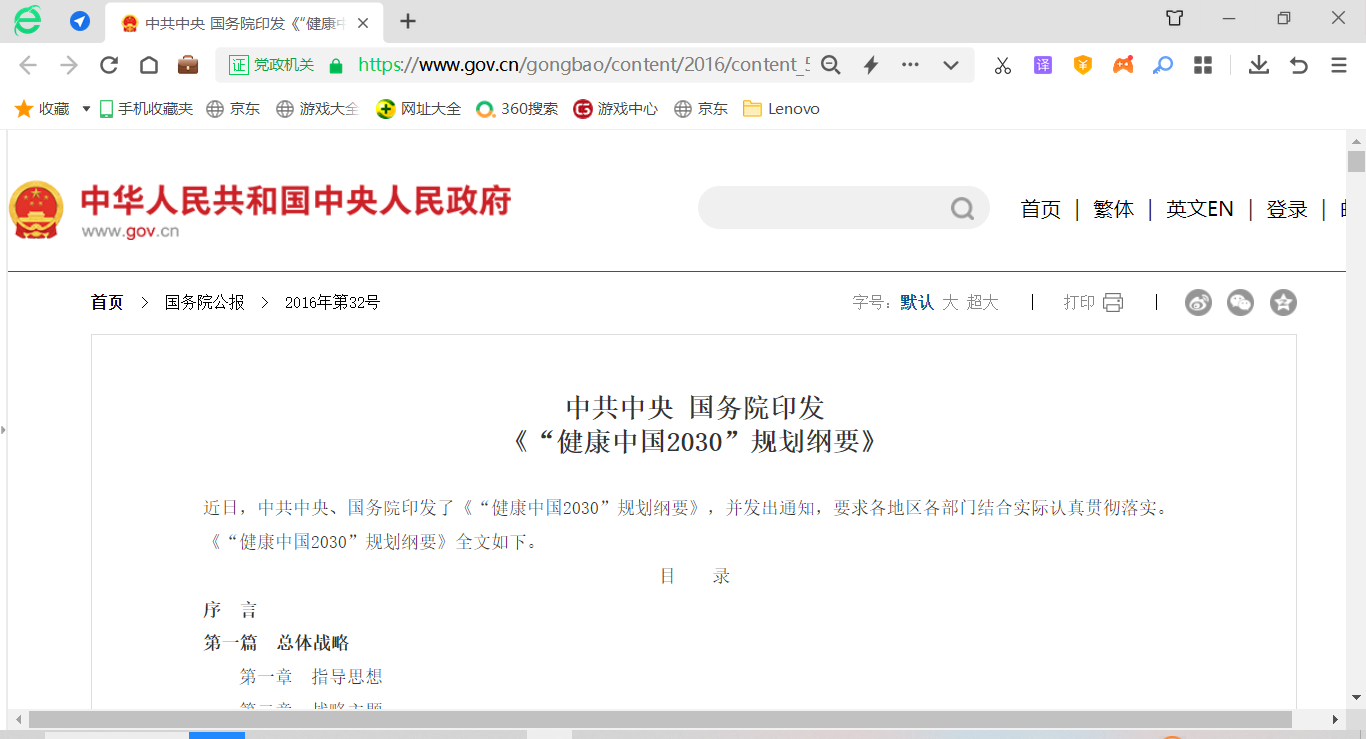Viewport: 1366px width, 739px height.
Task: Click the lightning speed mode icon
Action: coord(871,65)
